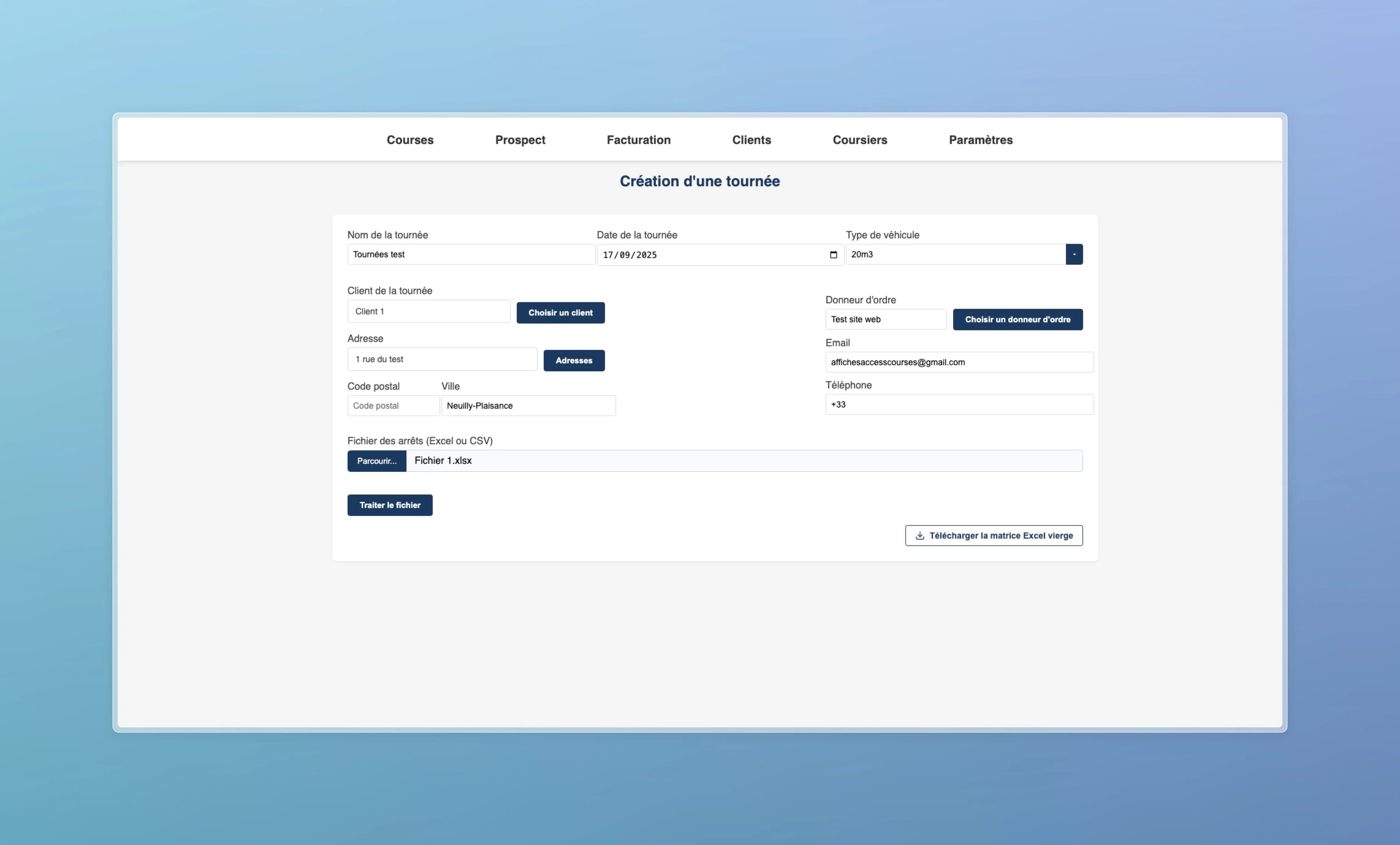Expand the vehicle type dropdown arrow
Image resolution: width=1400 pixels, height=845 pixels.
coord(1074,254)
